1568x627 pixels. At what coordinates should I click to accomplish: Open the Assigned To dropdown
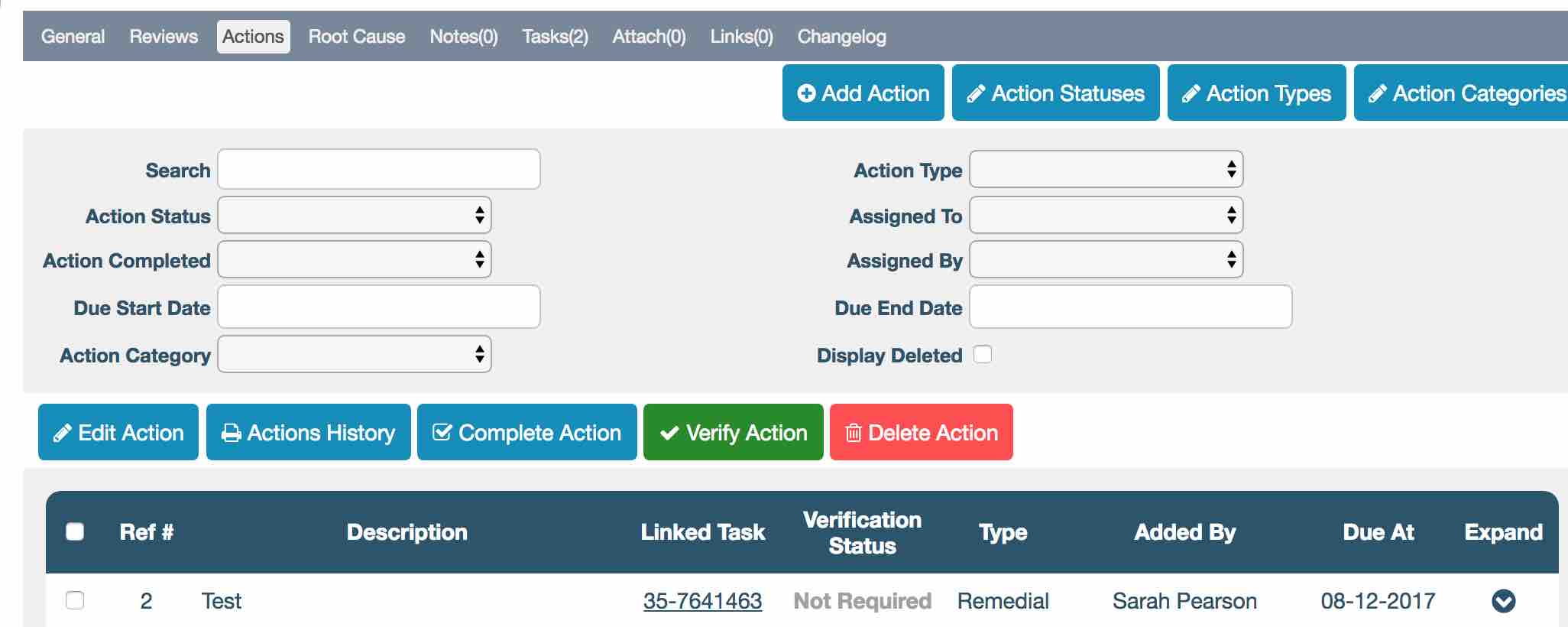(x=1106, y=216)
